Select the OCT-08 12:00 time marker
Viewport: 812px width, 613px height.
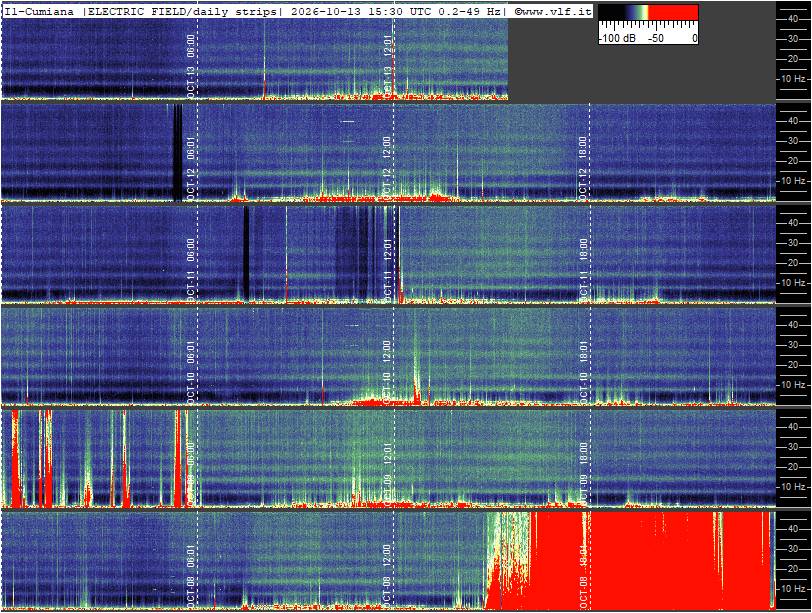pos(387,576)
